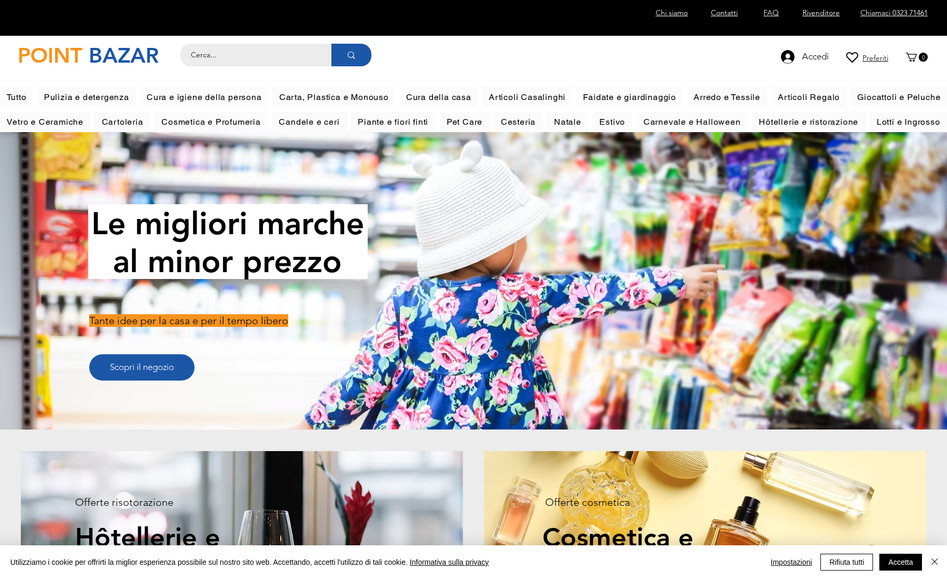Click the search magnifier icon
947x579 pixels.
pos(351,55)
